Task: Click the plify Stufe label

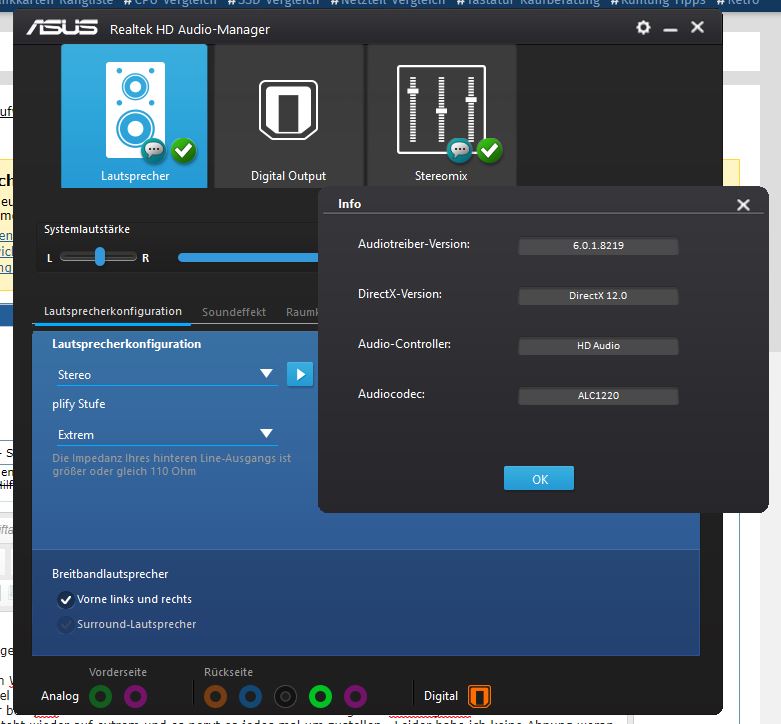Action: click(x=79, y=404)
